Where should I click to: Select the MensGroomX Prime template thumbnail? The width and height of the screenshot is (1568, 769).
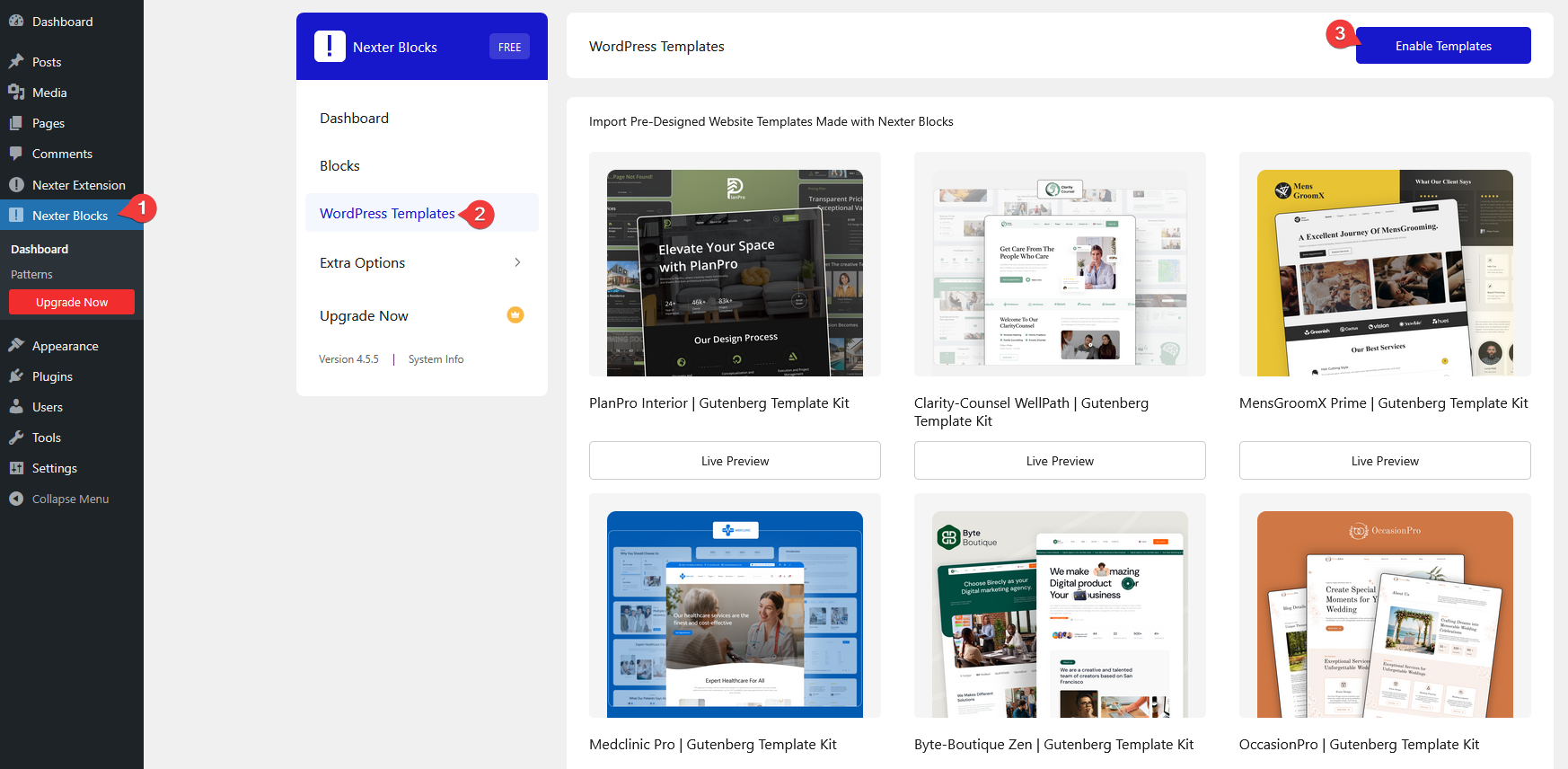1385,264
